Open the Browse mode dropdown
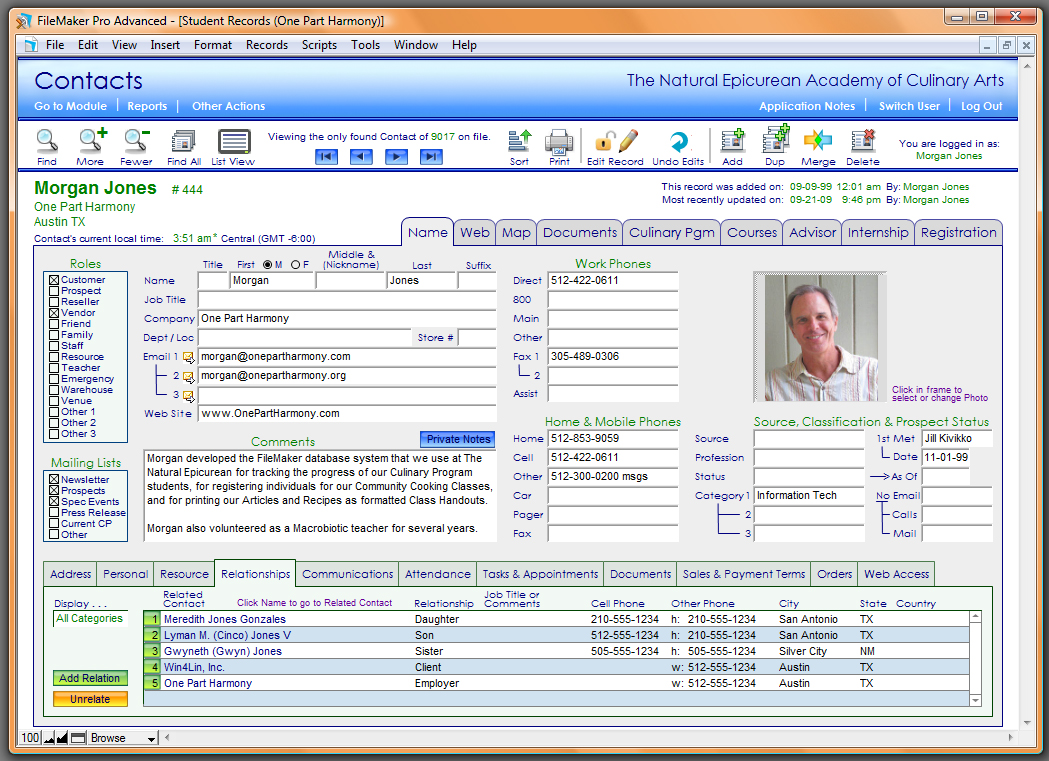The image size is (1049, 761). coord(122,738)
